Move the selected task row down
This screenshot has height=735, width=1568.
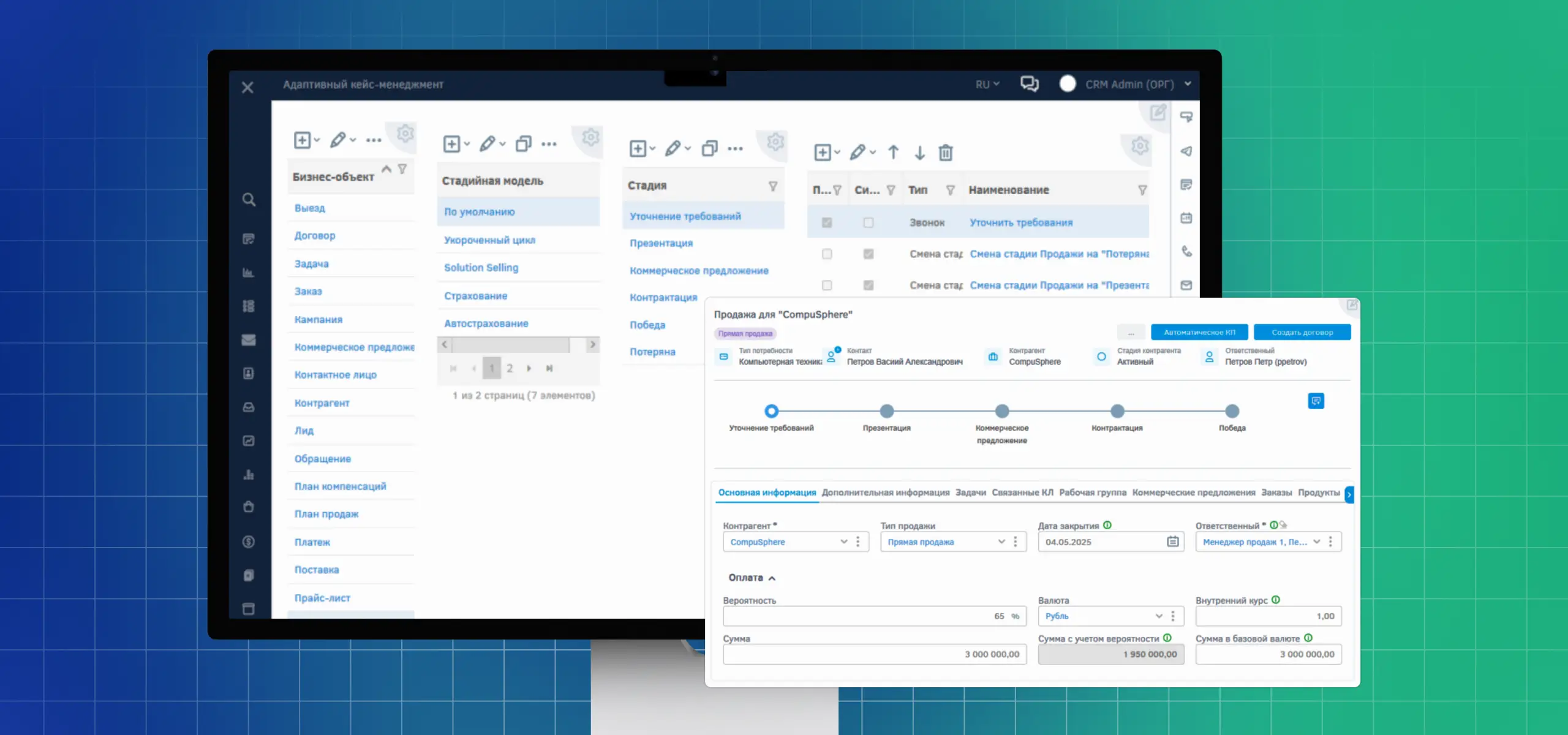coord(920,153)
